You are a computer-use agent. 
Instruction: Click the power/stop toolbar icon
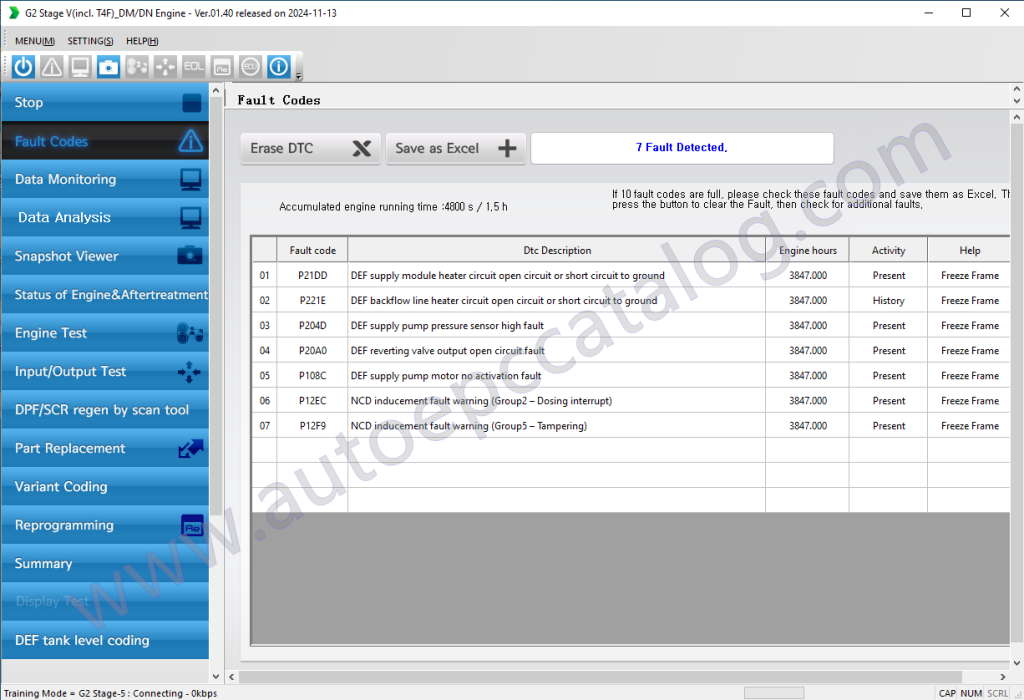pos(23,66)
